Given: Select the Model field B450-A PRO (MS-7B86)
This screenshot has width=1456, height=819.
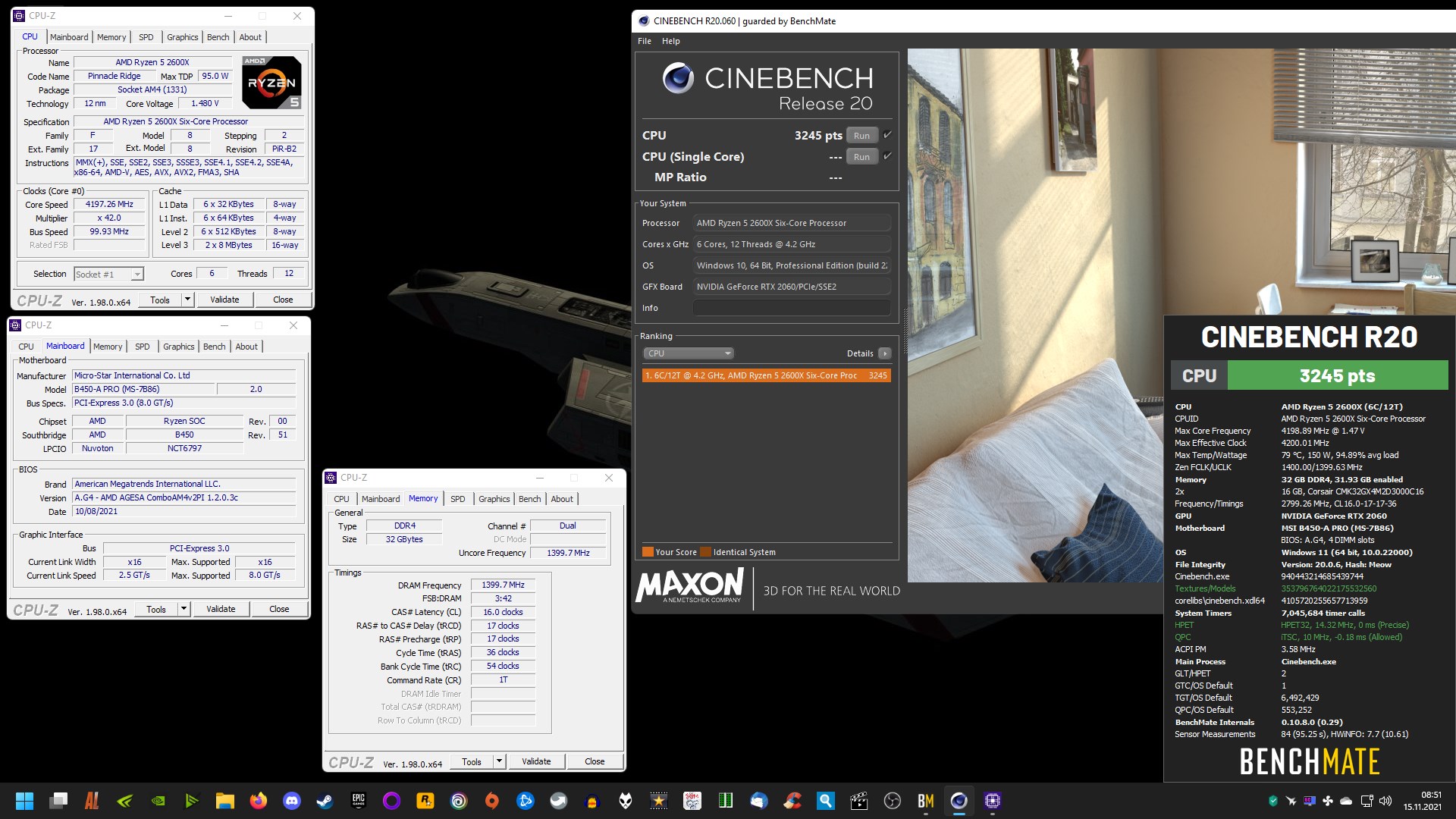Looking at the screenshot, I should click(142, 389).
